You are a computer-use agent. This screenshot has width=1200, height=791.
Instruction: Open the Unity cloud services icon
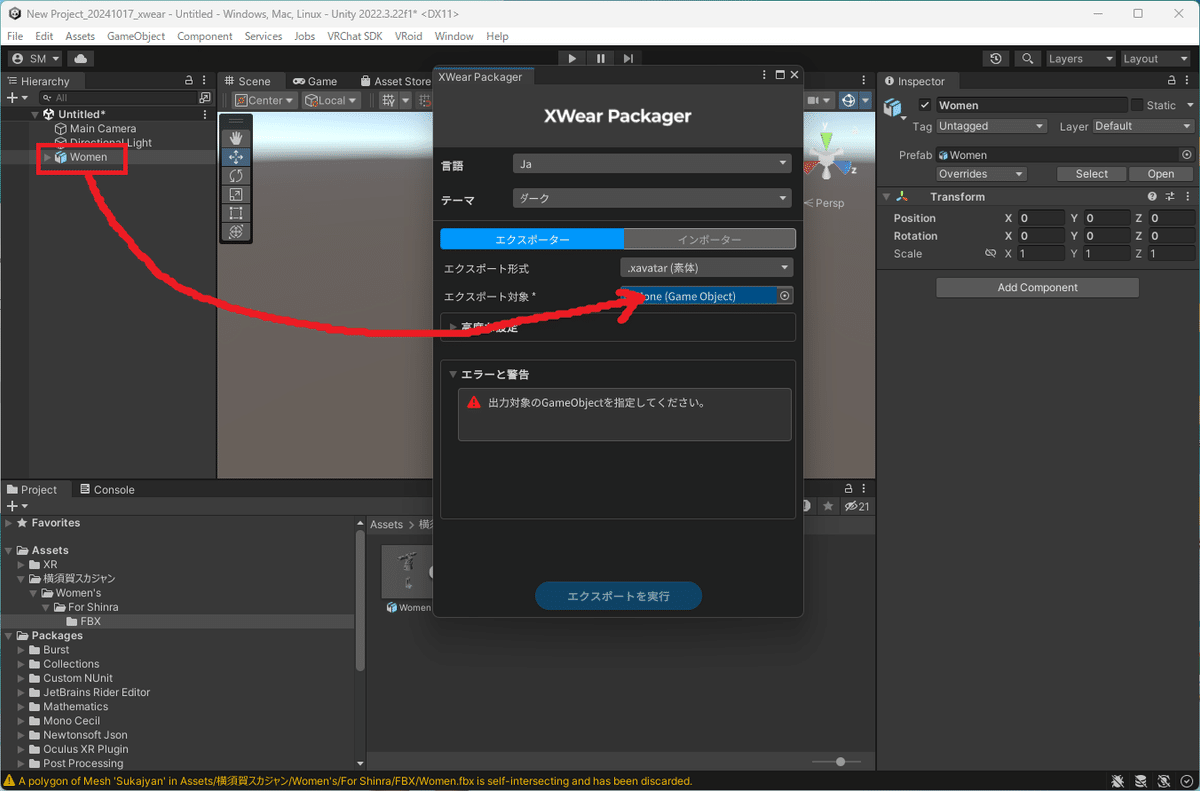(80, 59)
